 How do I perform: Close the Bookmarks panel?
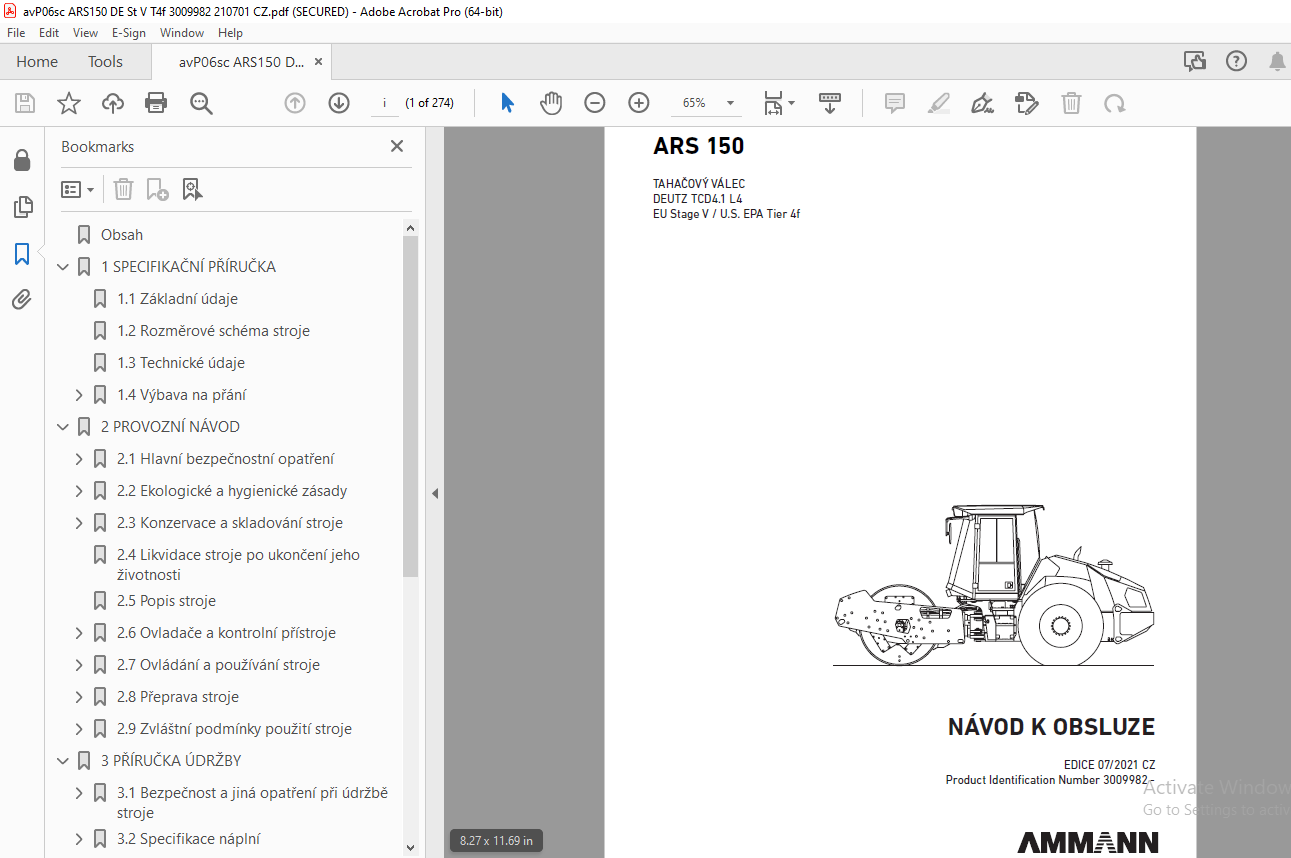pyautogui.click(x=397, y=146)
